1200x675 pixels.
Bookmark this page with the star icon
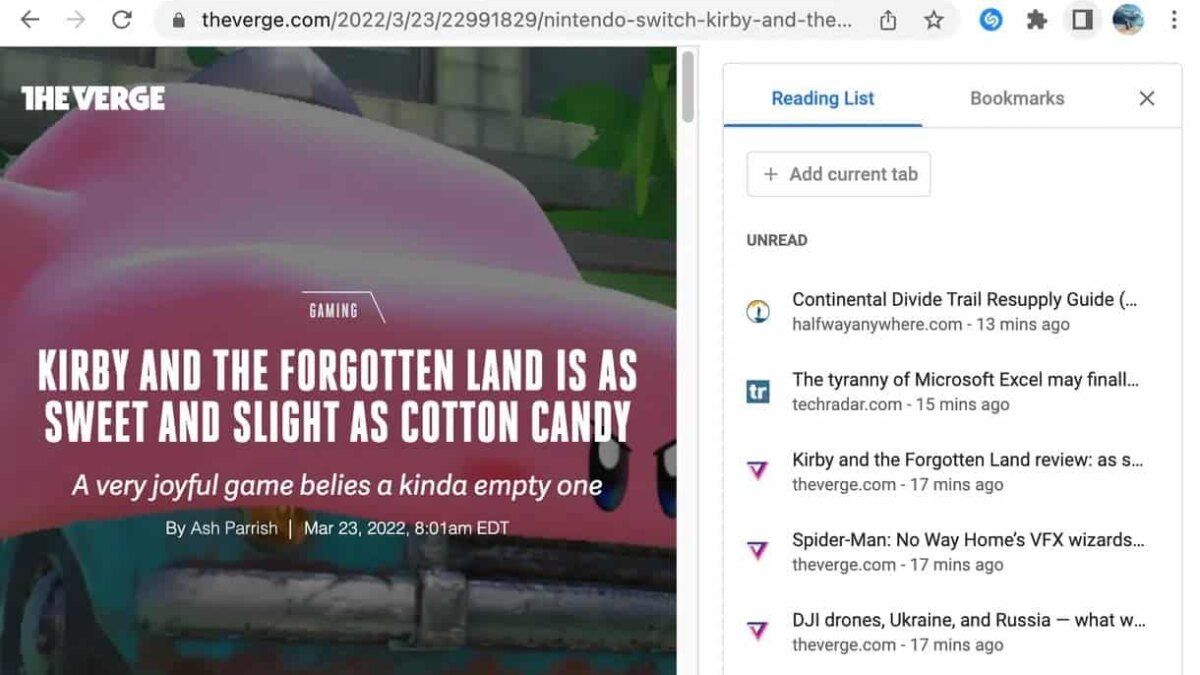click(x=933, y=19)
